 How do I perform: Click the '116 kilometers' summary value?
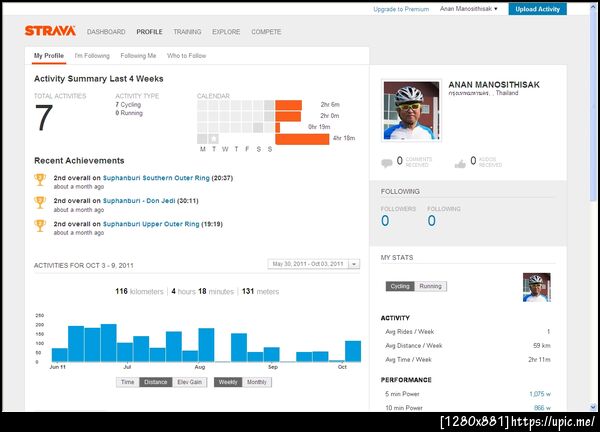tap(139, 292)
